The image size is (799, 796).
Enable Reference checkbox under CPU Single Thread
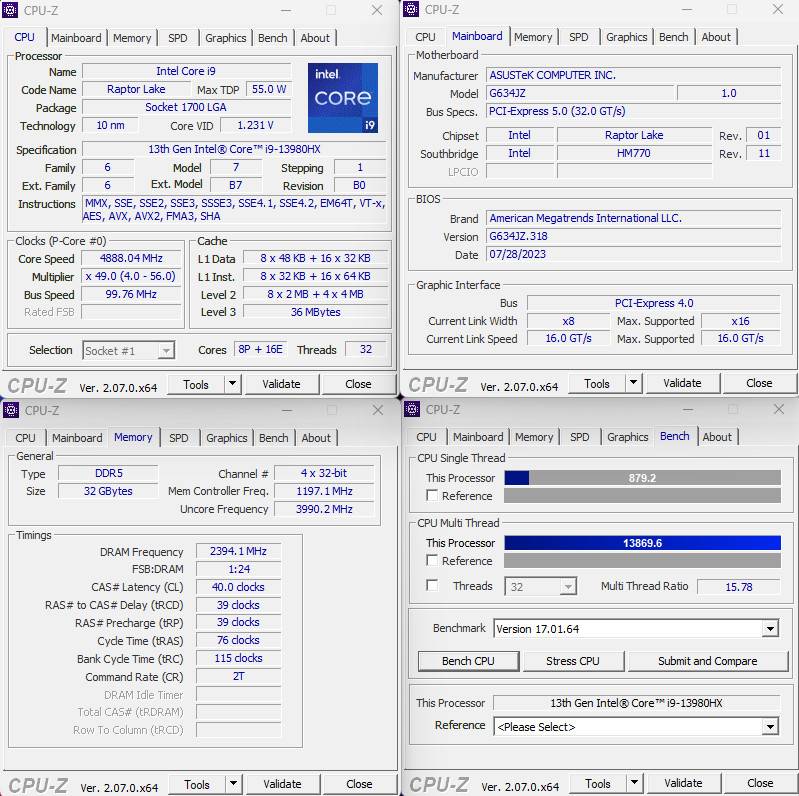432,496
